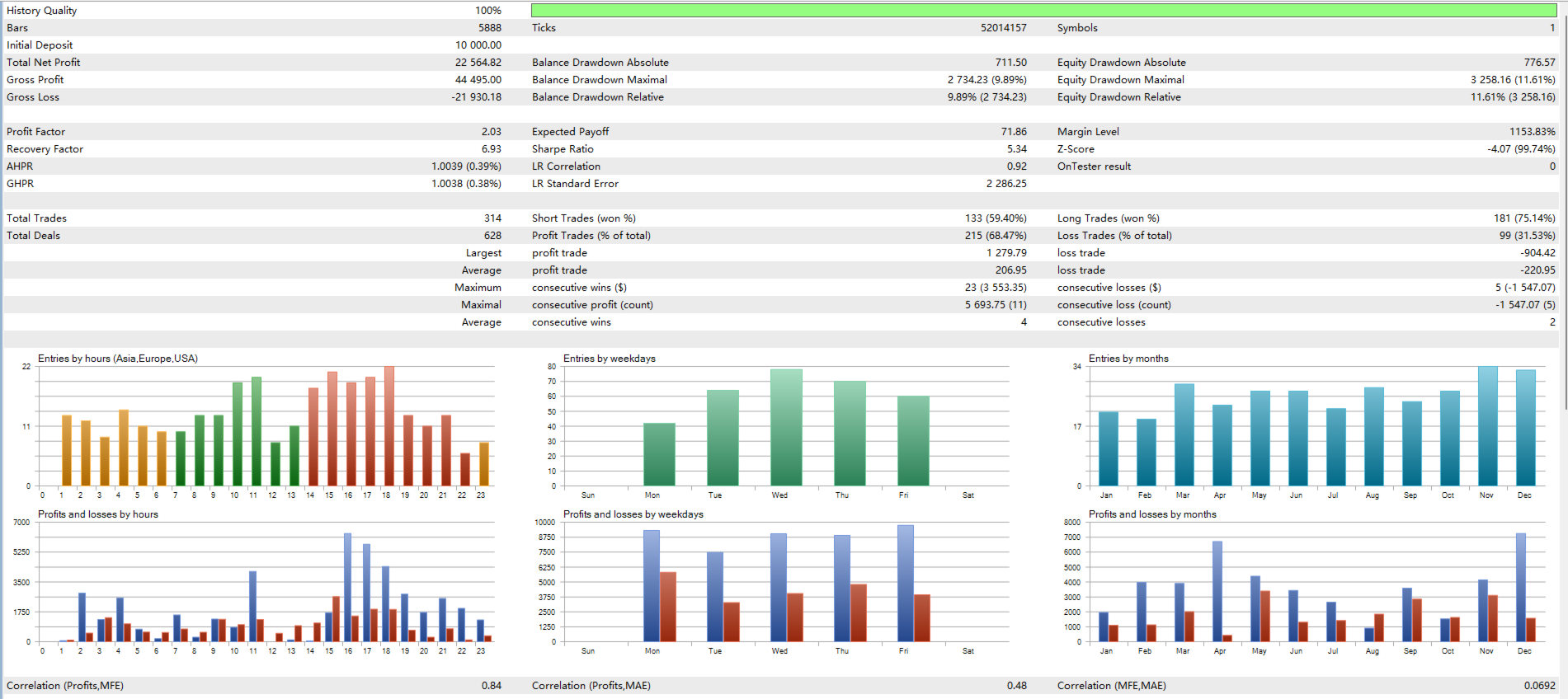This screenshot has height=699, width=1568.
Task: Click the Bars value 5888
Action: (x=489, y=28)
